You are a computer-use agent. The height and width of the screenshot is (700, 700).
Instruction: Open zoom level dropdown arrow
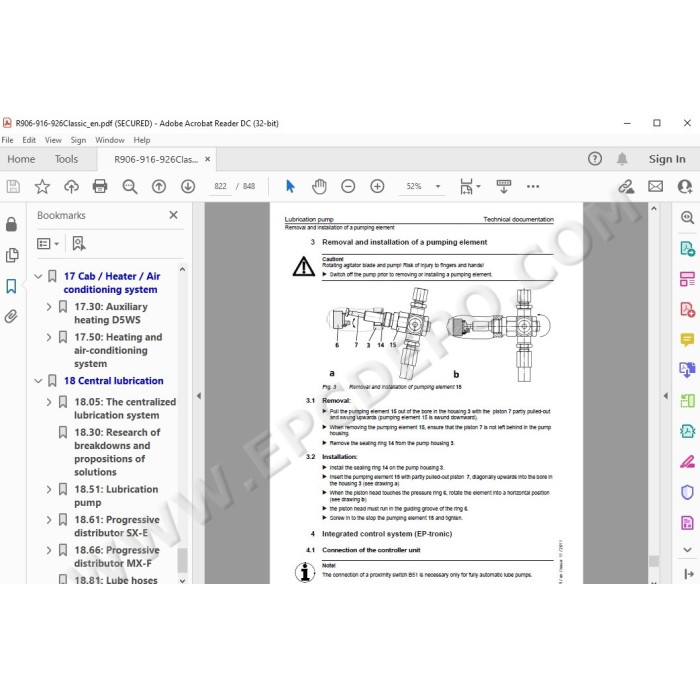click(x=438, y=186)
